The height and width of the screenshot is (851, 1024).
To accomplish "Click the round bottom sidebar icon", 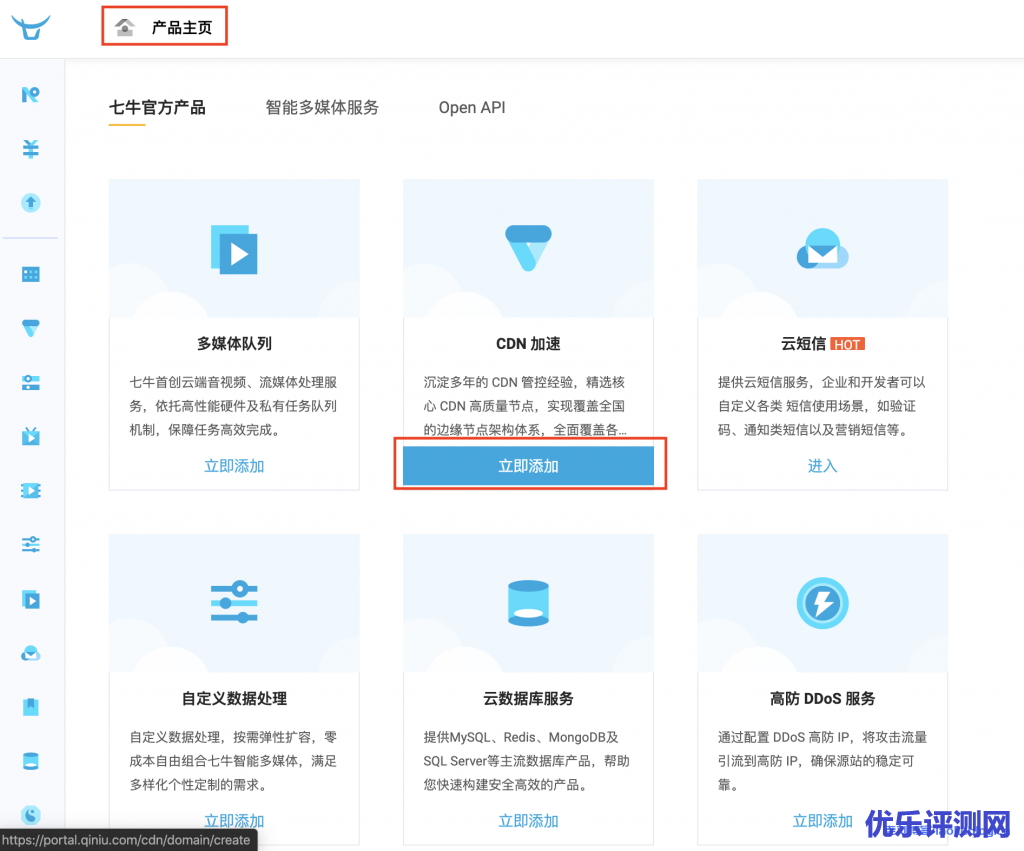I will [x=31, y=814].
